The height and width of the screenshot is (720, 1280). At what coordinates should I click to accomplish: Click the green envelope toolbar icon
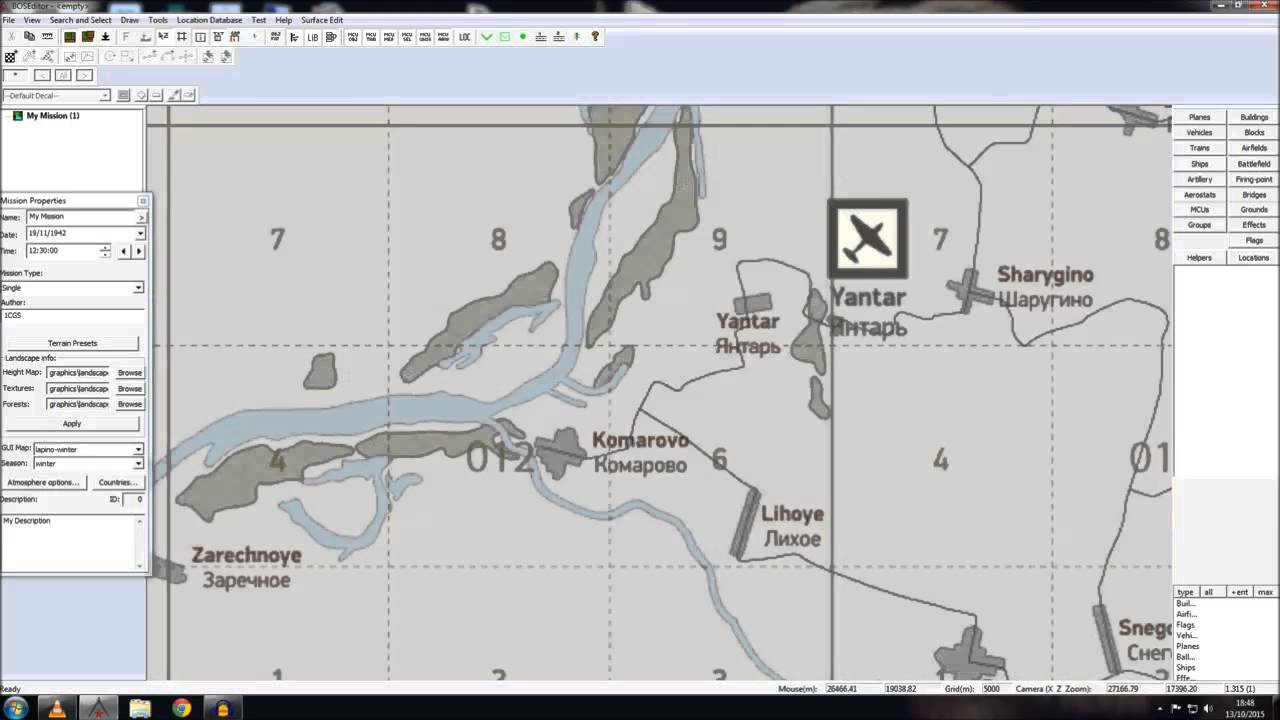[x=505, y=37]
